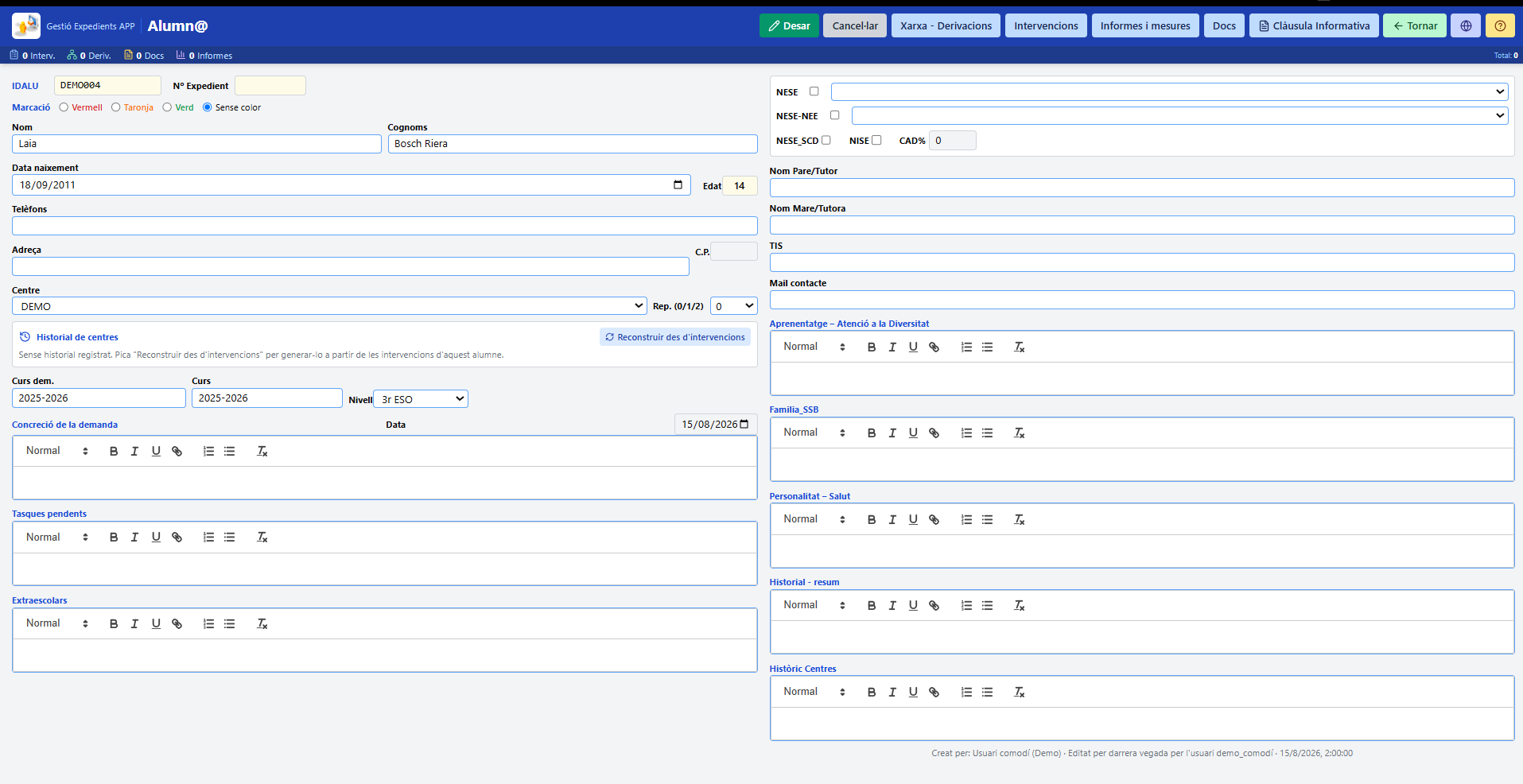The image size is (1523, 784).
Task: Open the Nivell 3r ESO dropdown
Action: click(x=421, y=399)
